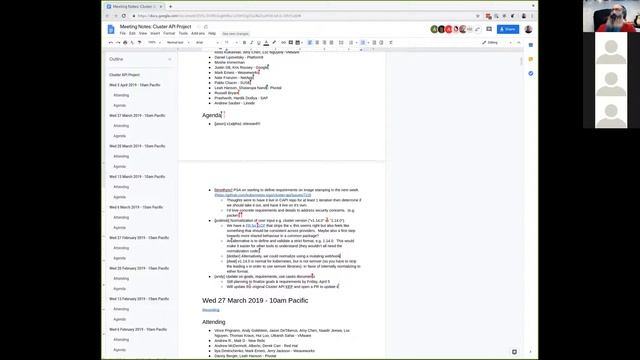Open the highlight color tool
Viewport: 640px width, 360px height.
point(274,42)
